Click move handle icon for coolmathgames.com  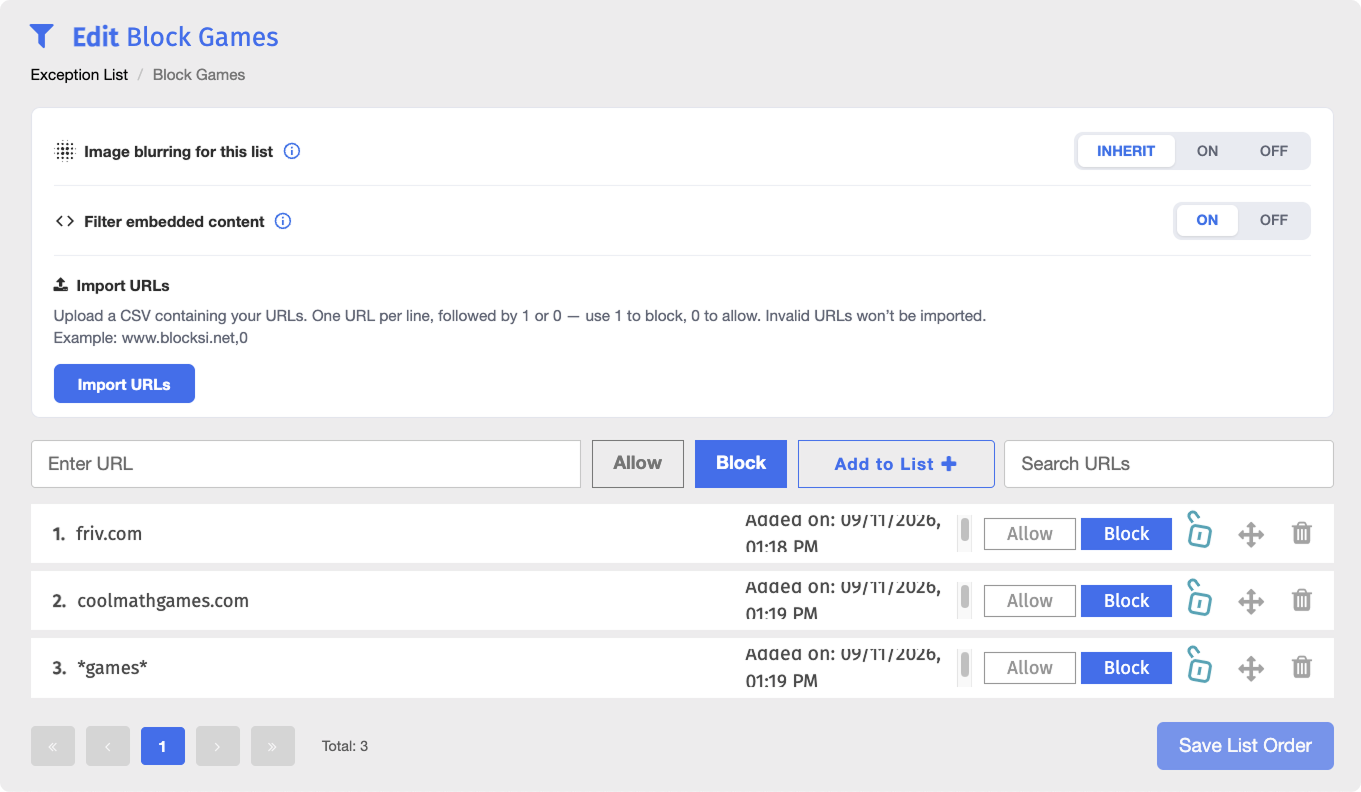point(1251,601)
